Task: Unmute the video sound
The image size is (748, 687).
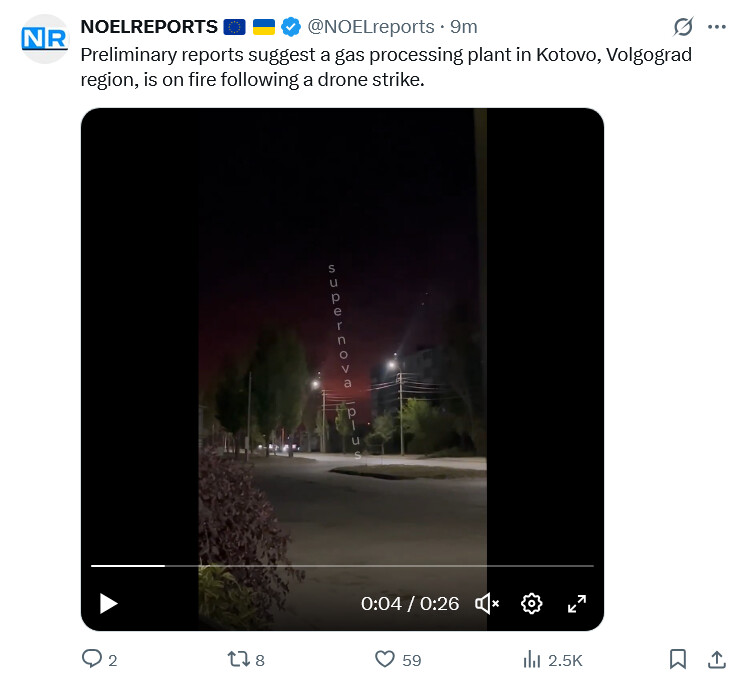Action: pyautogui.click(x=487, y=603)
